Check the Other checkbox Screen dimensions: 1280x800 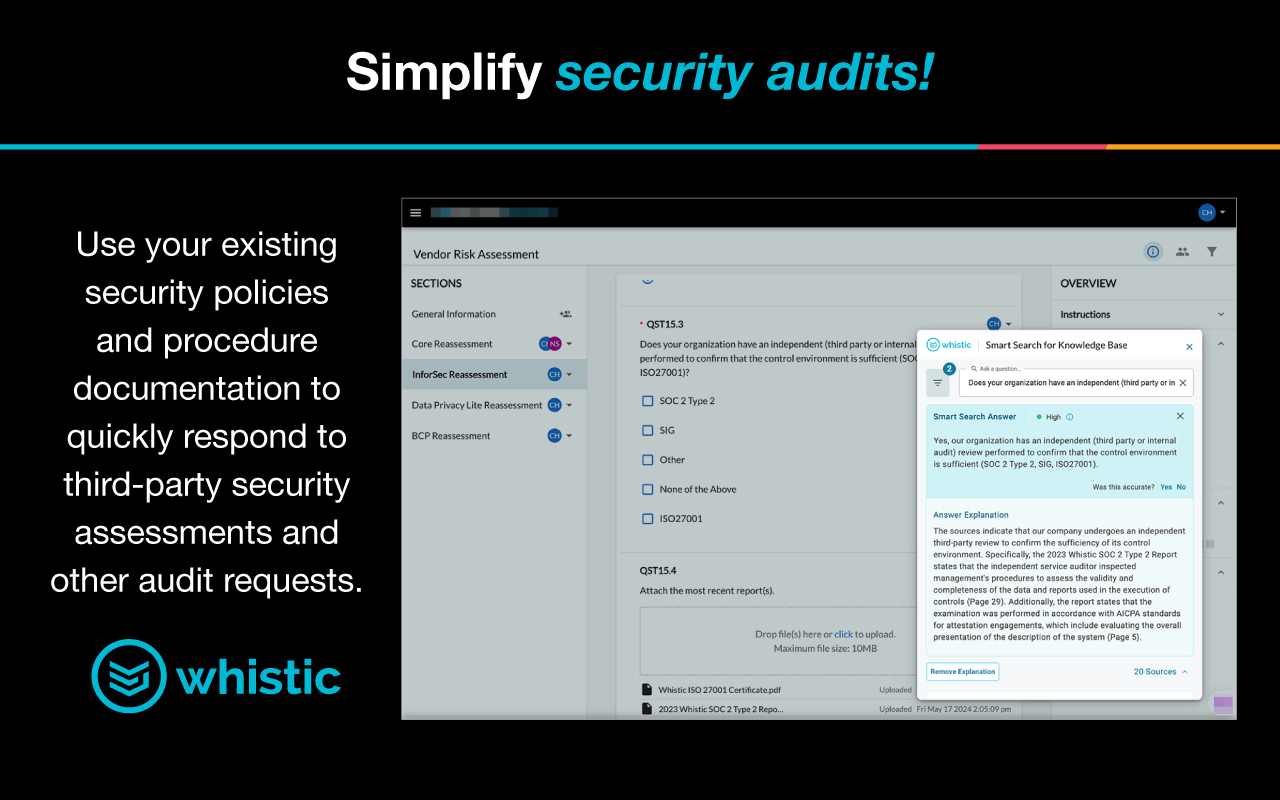[647, 460]
